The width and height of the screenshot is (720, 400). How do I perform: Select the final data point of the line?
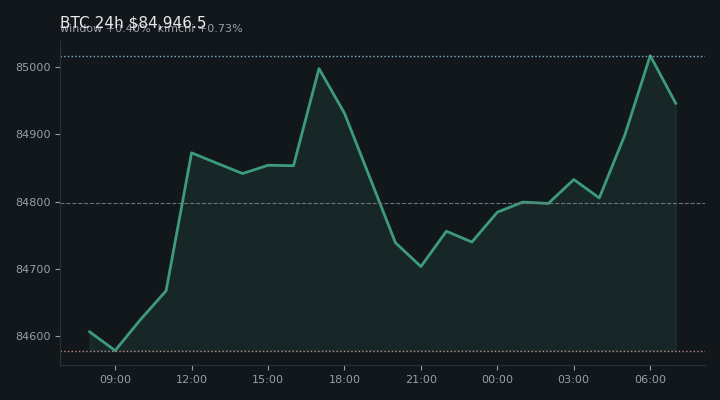click(x=676, y=104)
